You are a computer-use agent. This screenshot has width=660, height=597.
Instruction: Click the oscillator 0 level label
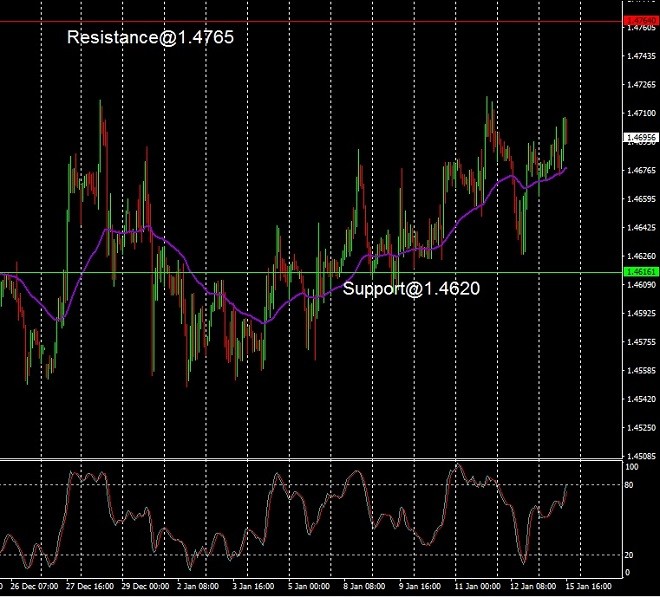coord(628,572)
